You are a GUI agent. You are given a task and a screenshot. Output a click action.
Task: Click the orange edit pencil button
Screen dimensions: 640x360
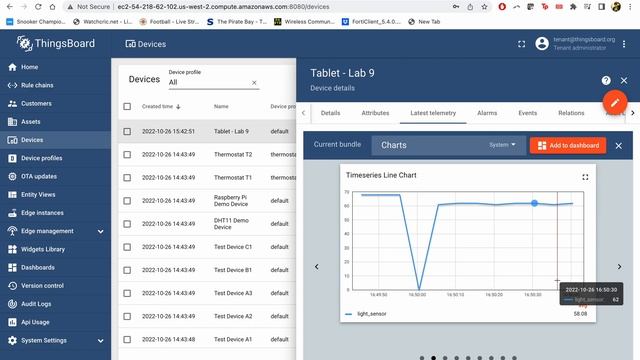point(615,102)
